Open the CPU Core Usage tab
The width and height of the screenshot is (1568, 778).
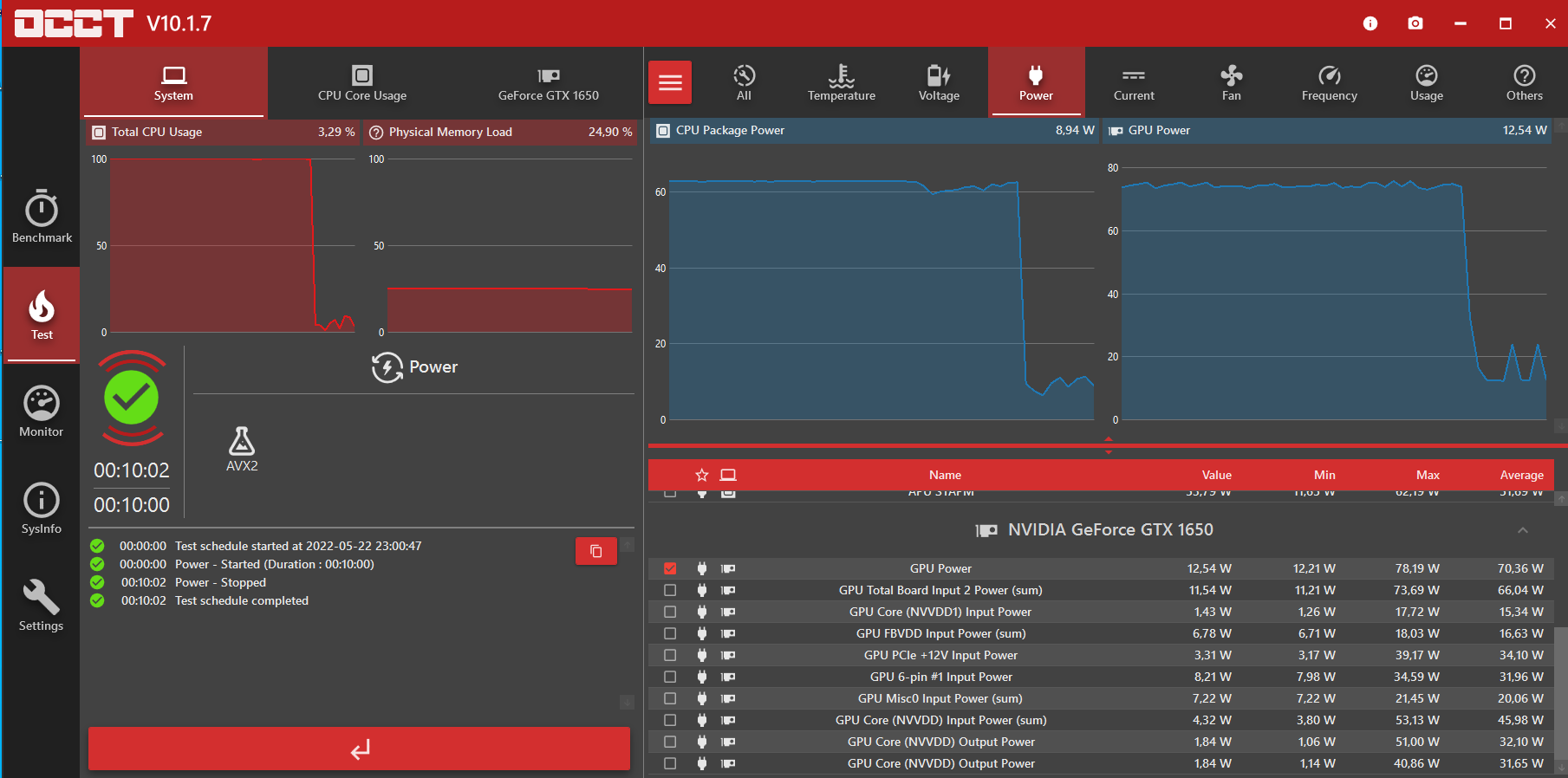pyautogui.click(x=362, y=82)
